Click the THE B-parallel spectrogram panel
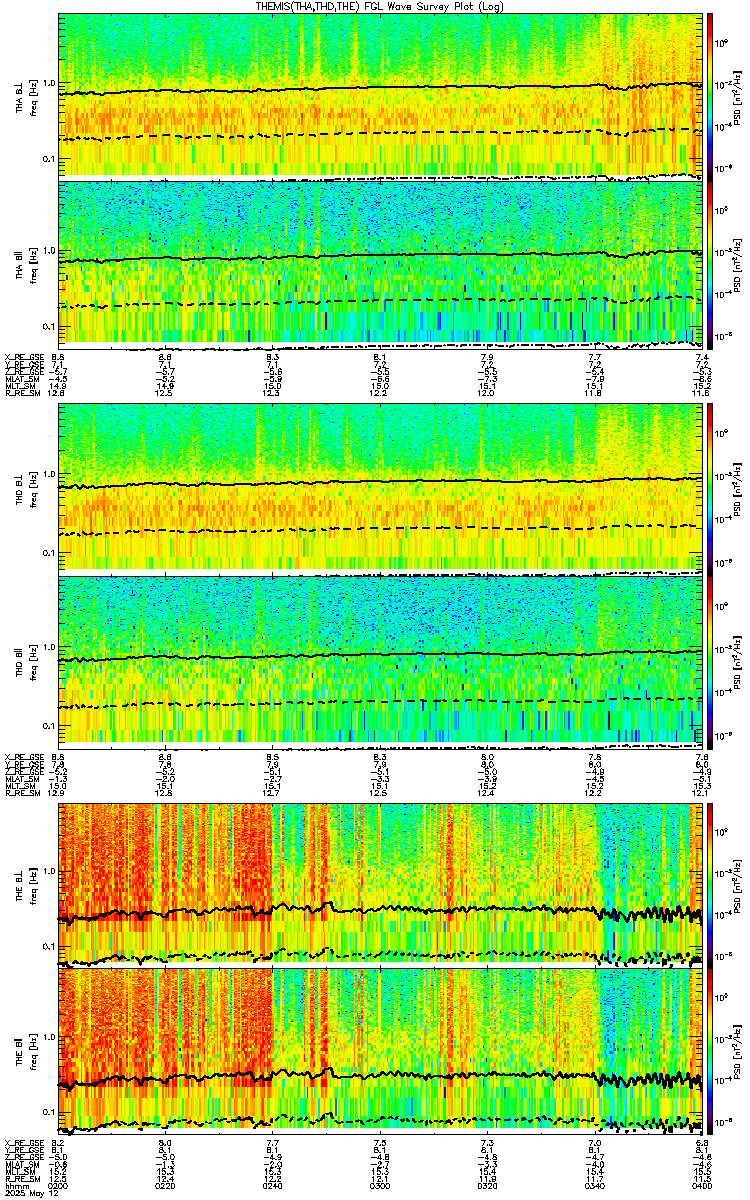 (x=380, y=1050)
